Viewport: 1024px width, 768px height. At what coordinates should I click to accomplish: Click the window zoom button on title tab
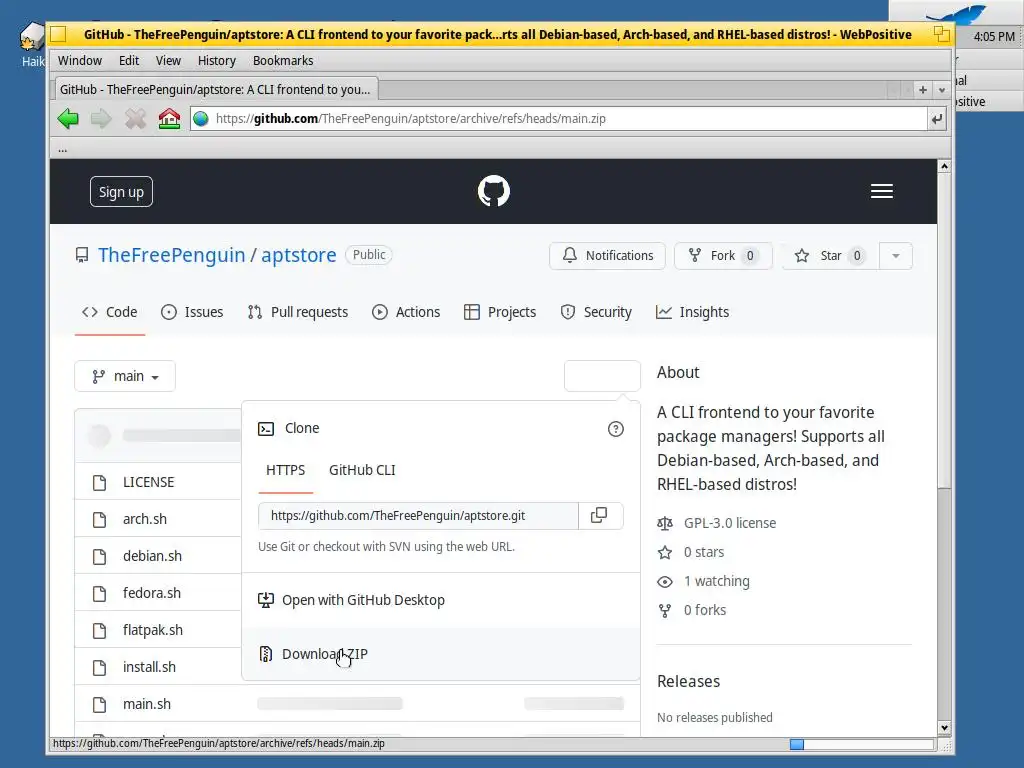pos(941,34)
